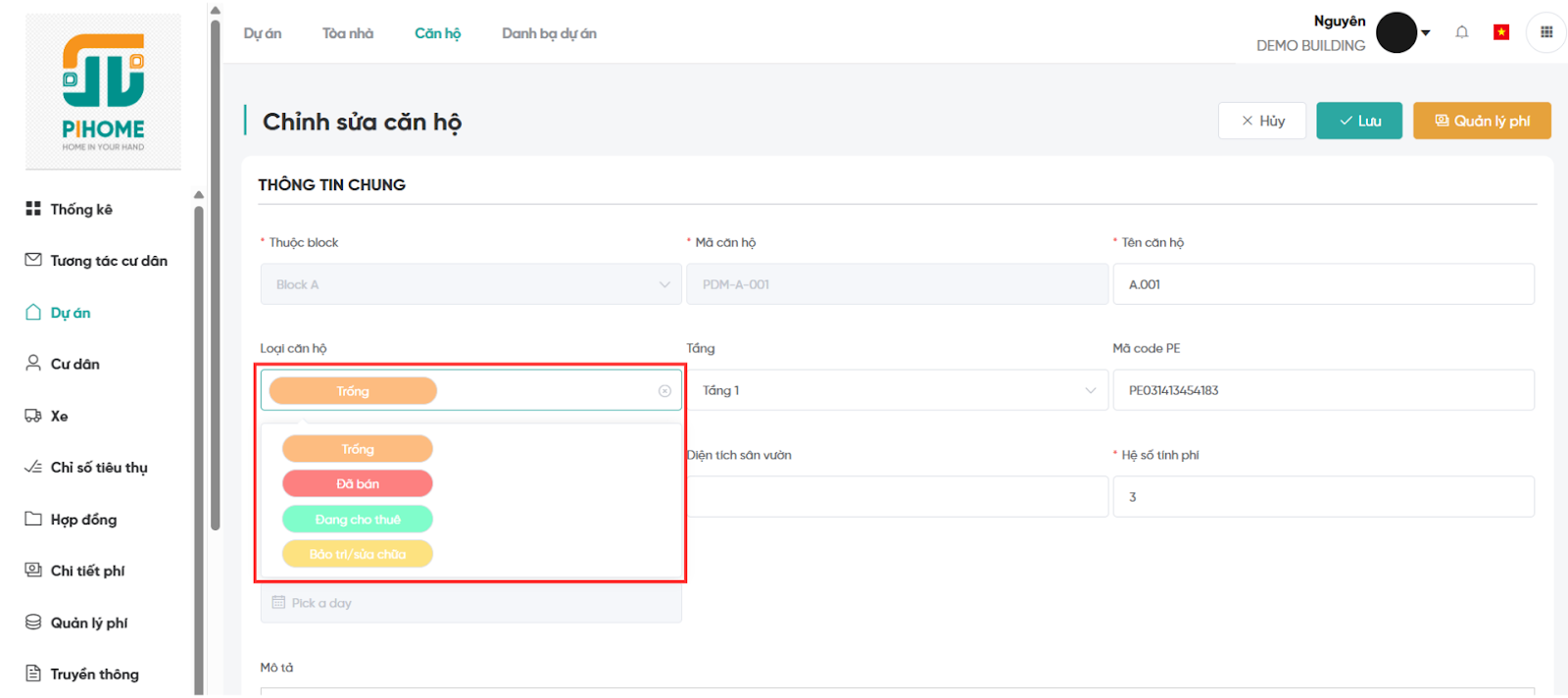Click the Hủy cancel button

pos(1261,121)
